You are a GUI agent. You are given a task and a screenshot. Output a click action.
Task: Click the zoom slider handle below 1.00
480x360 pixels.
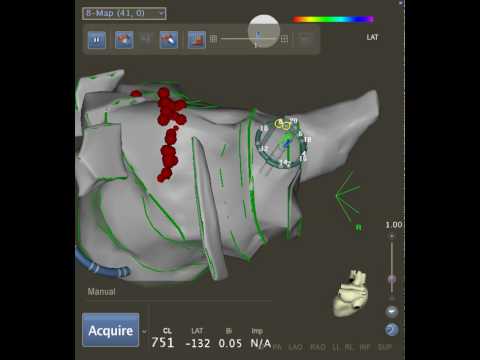point(392,279)
